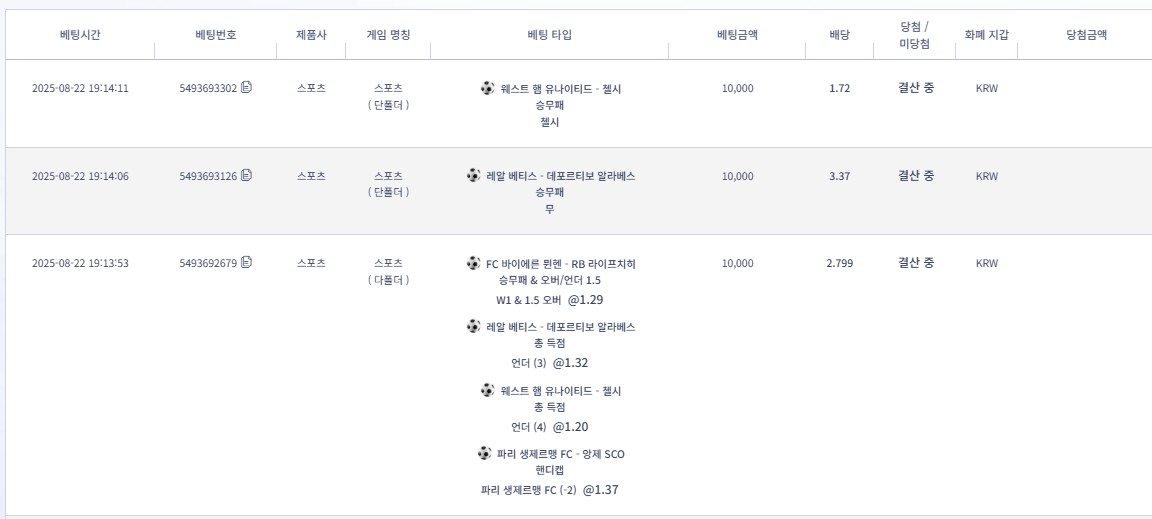The width and height of the screenshot is (1152, 519).
Task: Click soccer ball icon beside West Ham single bet
Action: (x=487, y=88)
